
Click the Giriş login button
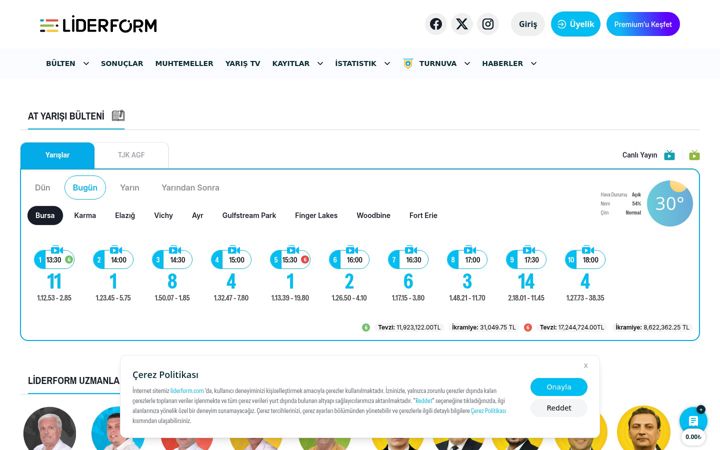point(528,24)
